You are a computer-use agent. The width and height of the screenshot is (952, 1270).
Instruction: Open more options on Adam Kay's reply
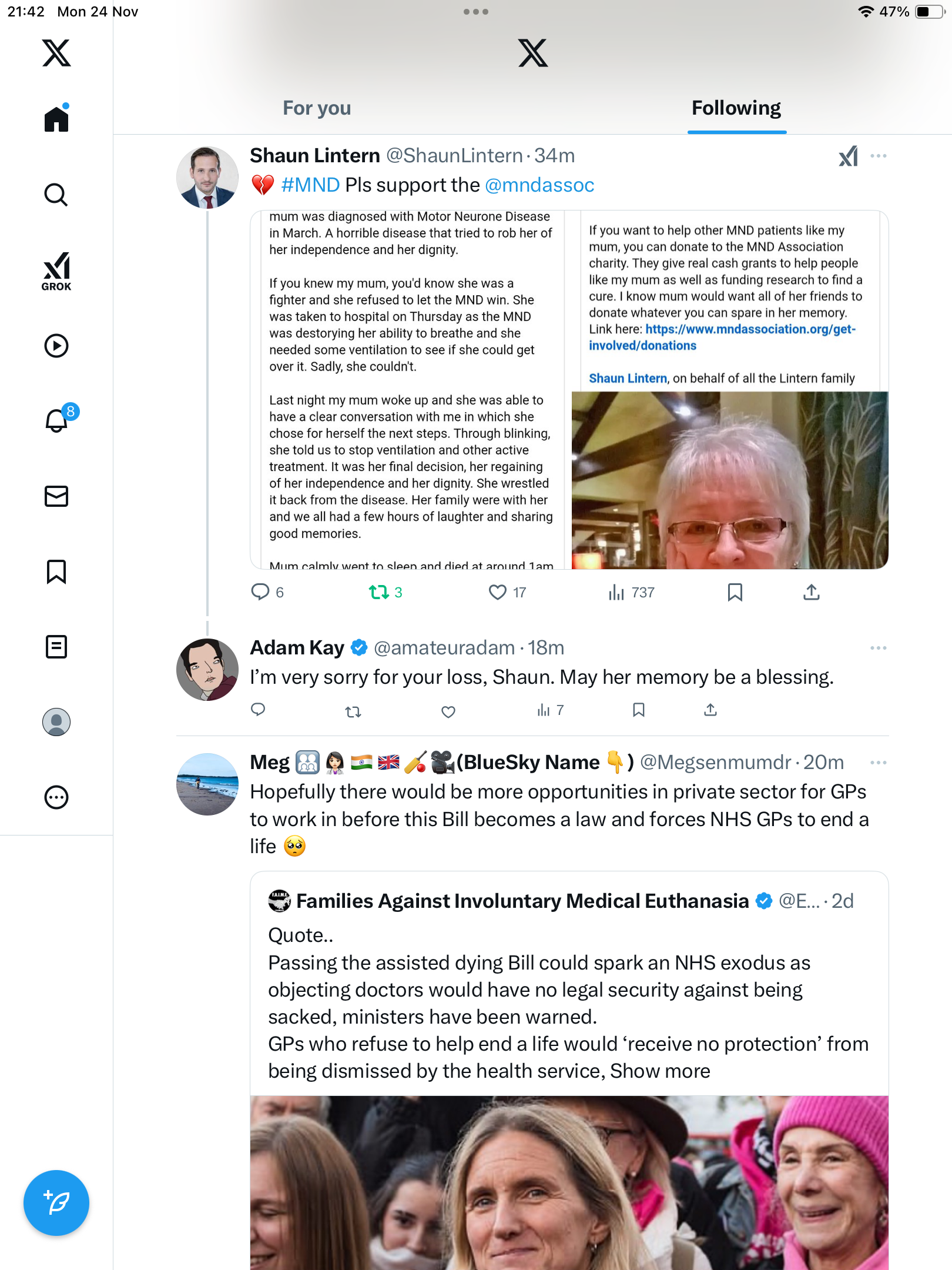point(879,648)
